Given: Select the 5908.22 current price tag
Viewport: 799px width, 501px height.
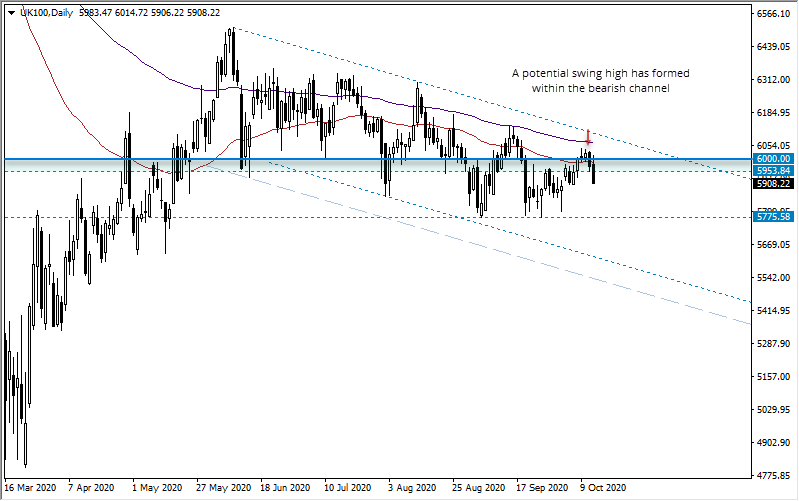Looking at the screenshot, I should [775, 184].
